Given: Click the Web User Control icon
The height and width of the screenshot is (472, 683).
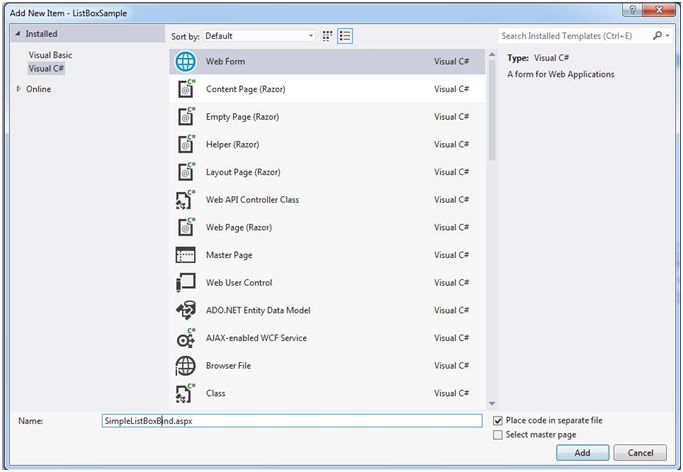Looking at the screenshot, I should (x=186, y=282).
